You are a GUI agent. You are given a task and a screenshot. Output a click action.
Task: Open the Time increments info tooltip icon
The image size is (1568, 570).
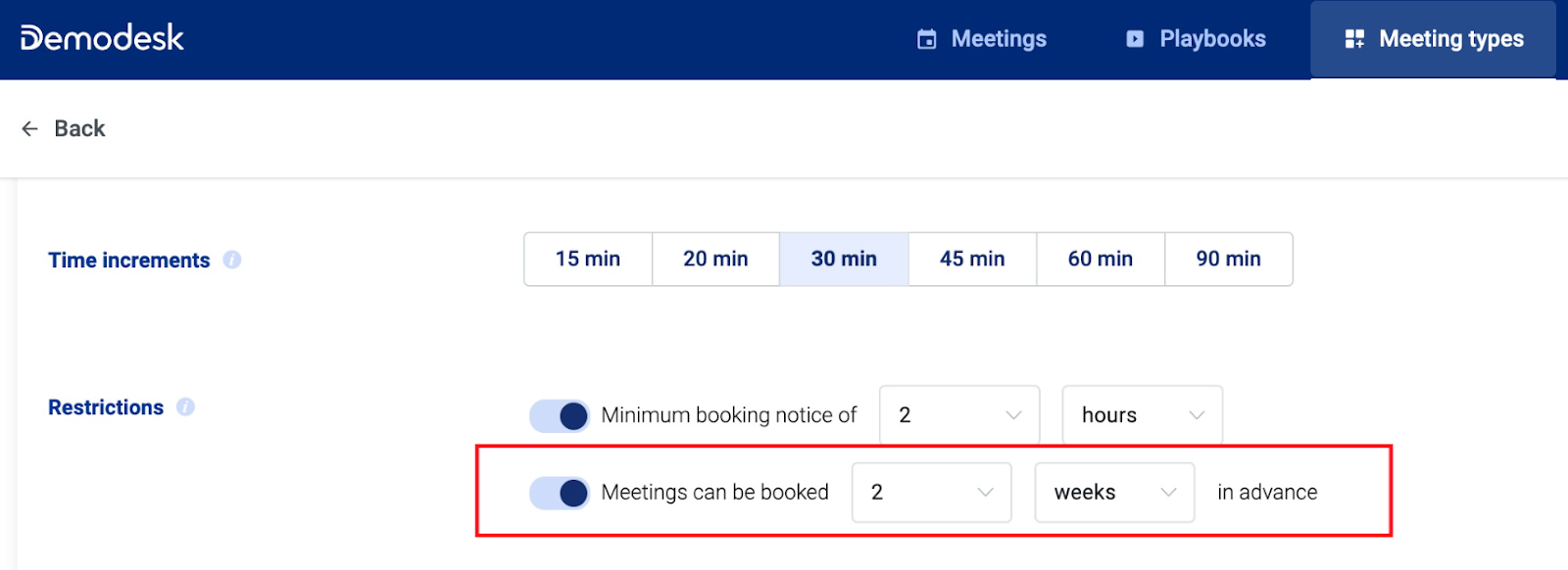[x=231, y=260]
